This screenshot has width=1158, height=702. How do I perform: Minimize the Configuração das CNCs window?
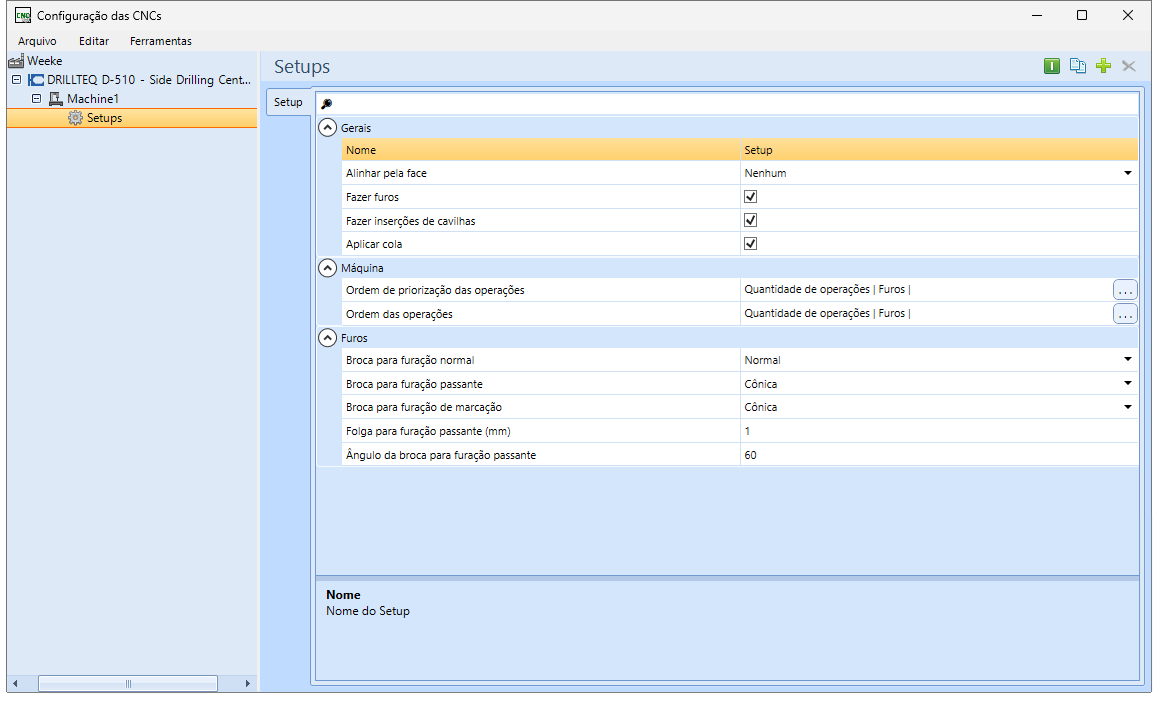1037,16
